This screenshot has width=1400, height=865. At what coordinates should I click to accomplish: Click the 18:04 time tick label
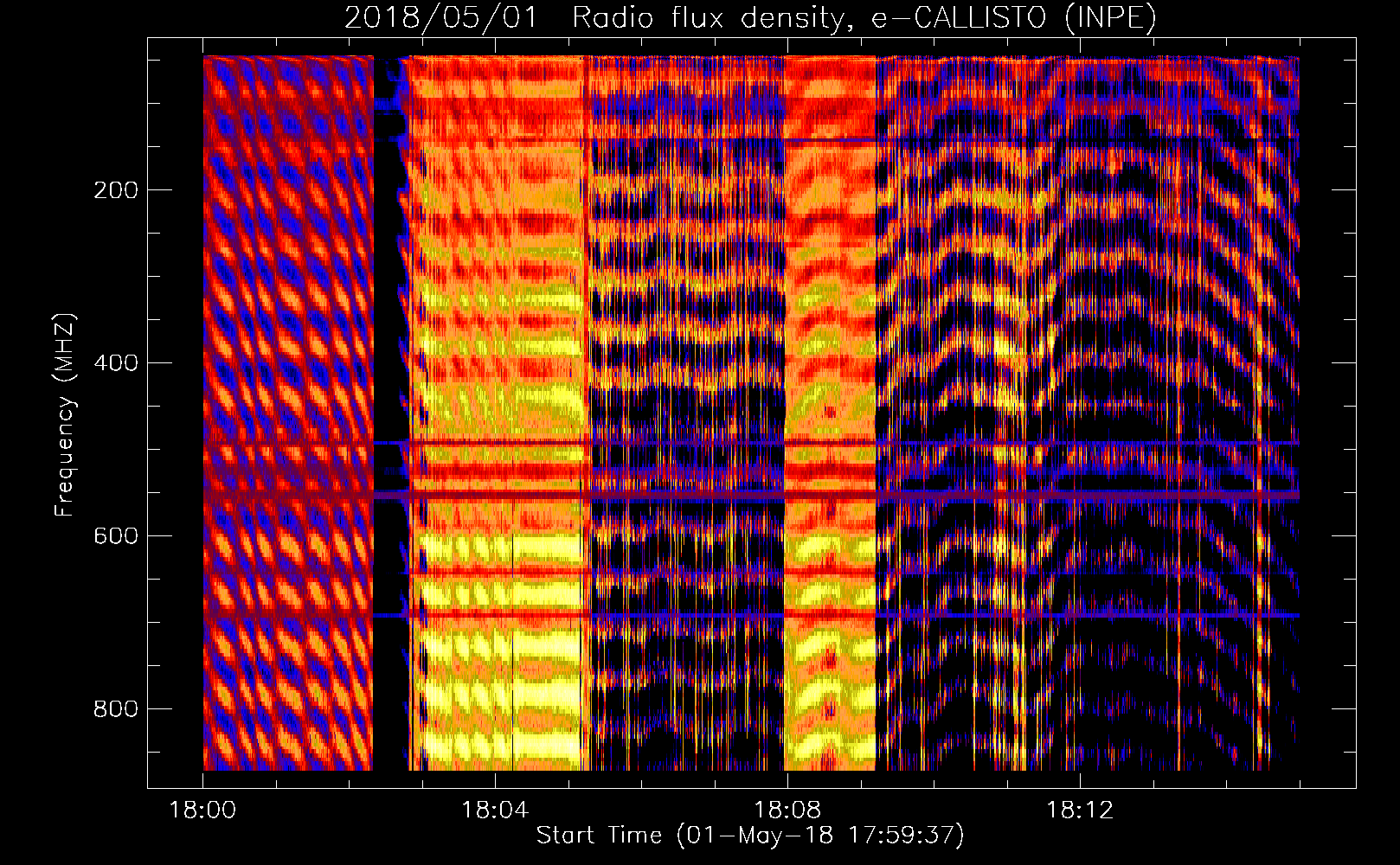[495, 811]
